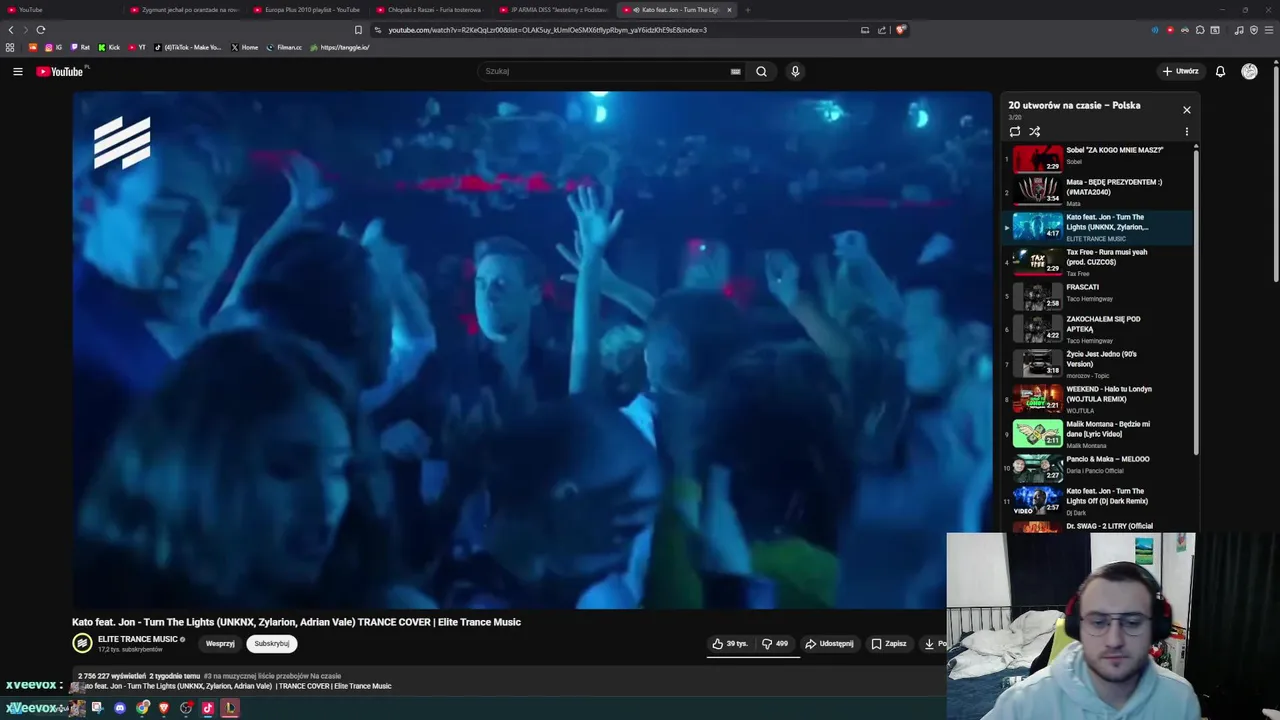The width and height of the screenshot is (1280, 720).
Task: Open YouTube notifications bell
Action: click(x=1220, y=71)
